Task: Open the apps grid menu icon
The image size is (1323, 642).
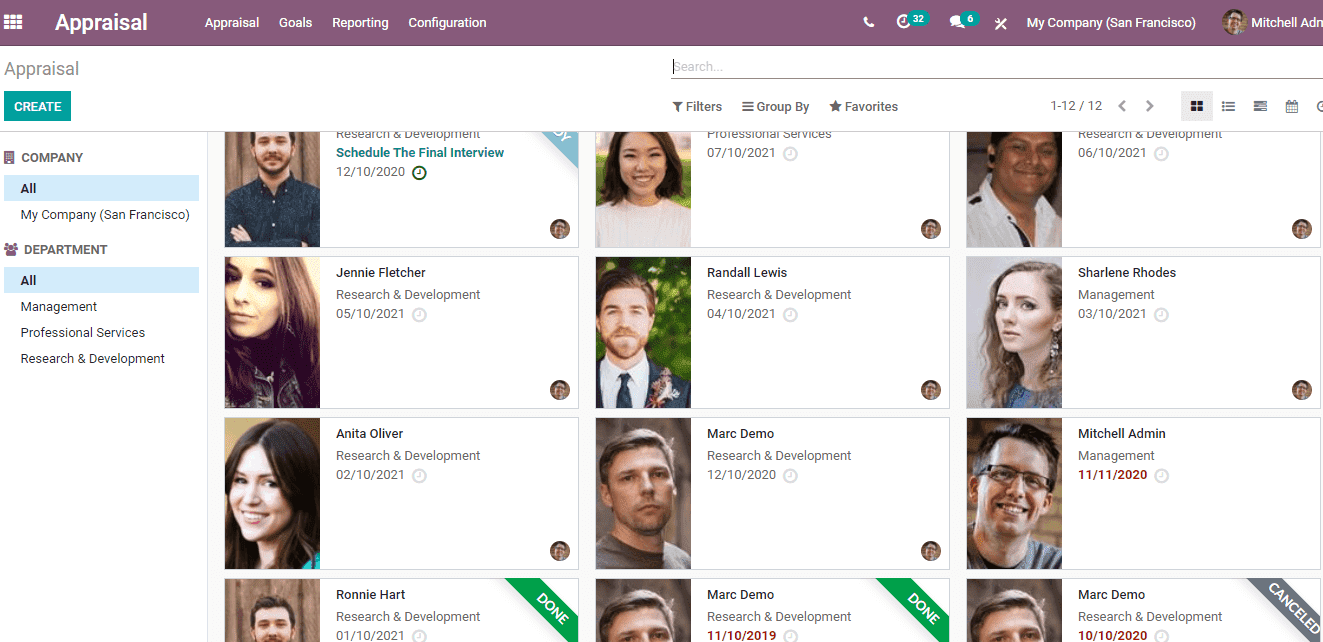Action: click(x=13, y=22)
